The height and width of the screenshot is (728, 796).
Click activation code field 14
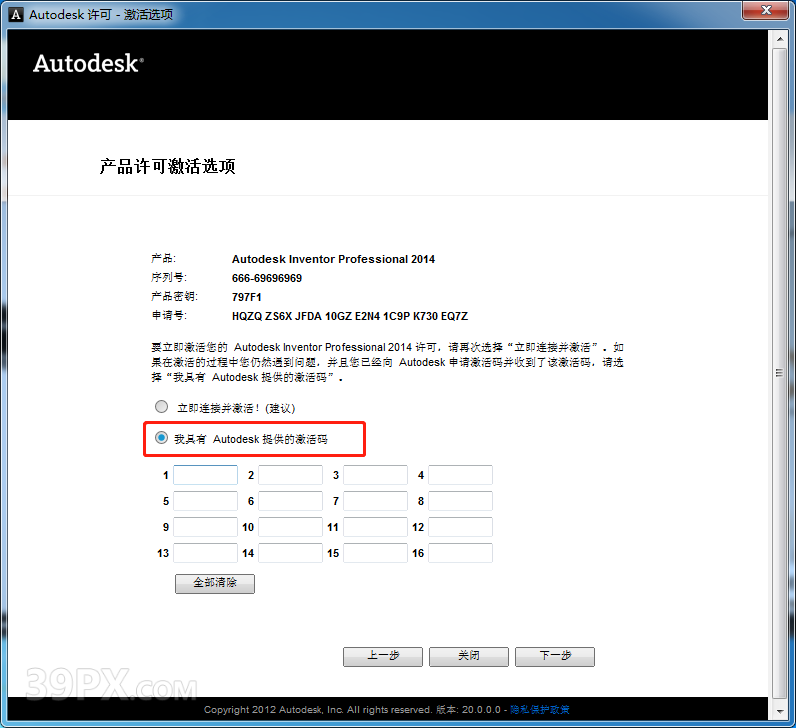tap(290, 553)
